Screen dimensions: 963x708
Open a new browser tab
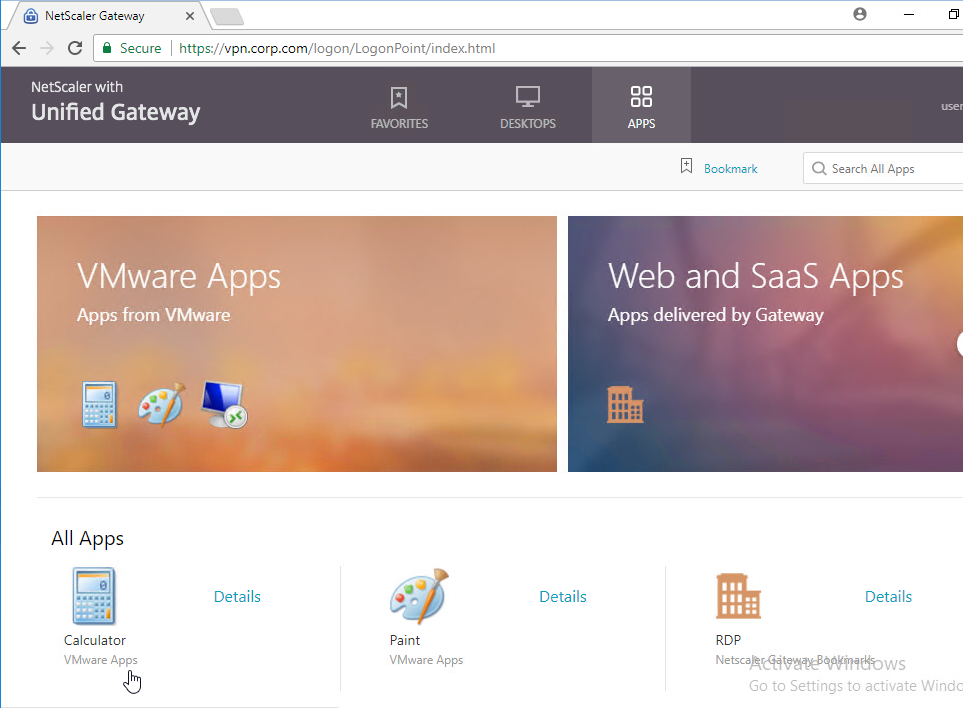click(227, 17)
